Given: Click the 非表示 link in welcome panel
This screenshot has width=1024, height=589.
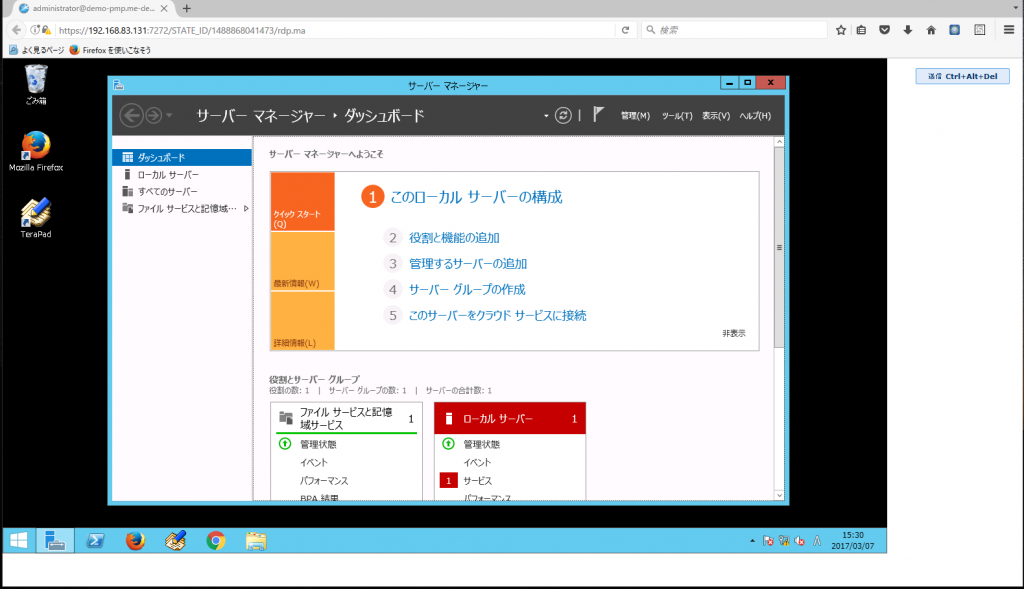Looking at the screenshot, I should (733, 333).
